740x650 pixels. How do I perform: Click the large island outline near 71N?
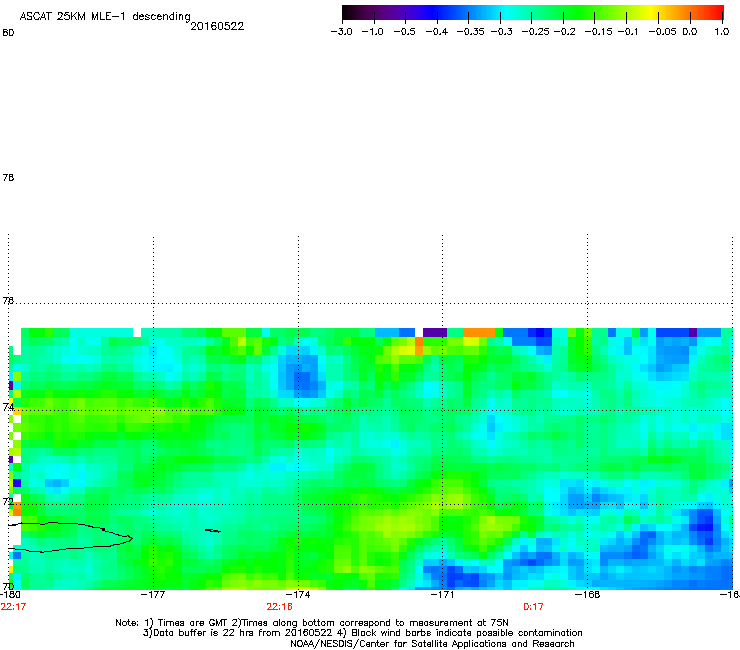(x=71, y=537)
